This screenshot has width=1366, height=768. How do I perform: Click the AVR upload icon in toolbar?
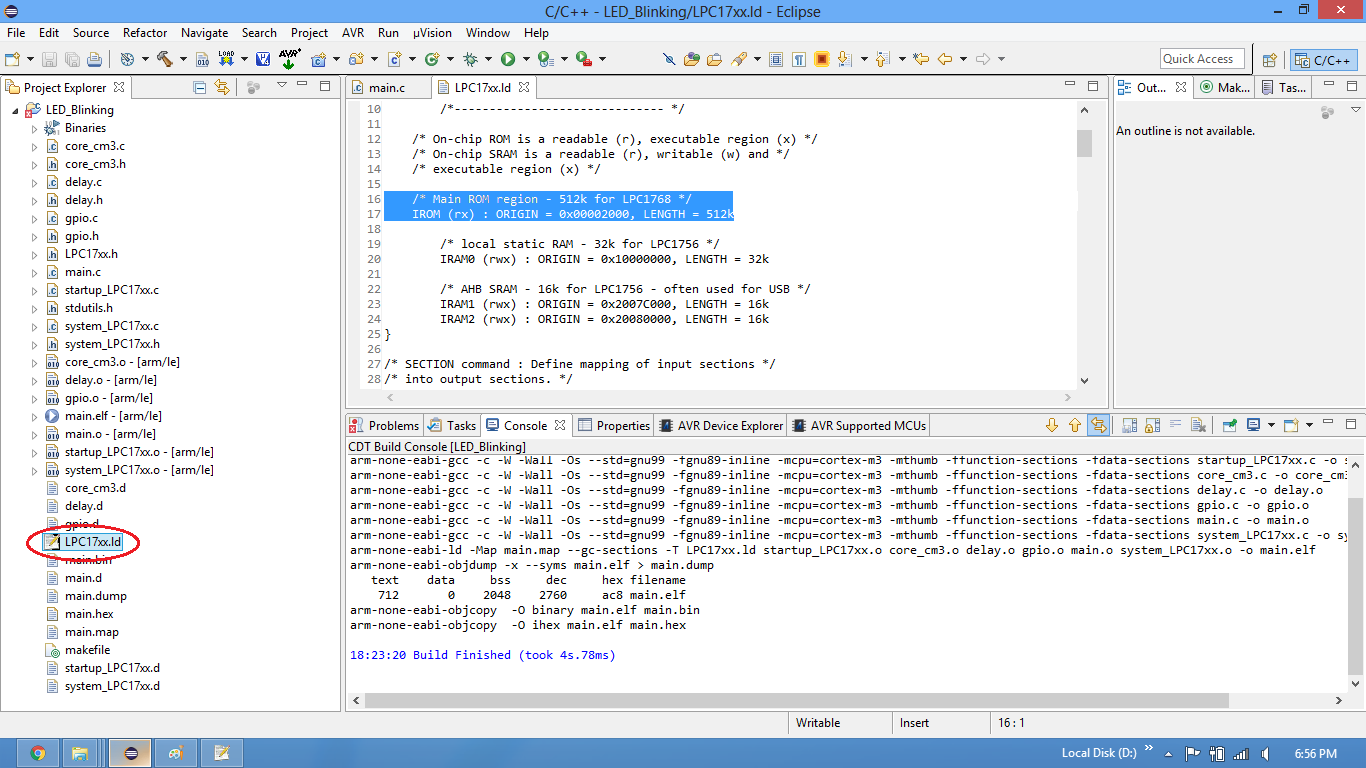coord(289,59)
